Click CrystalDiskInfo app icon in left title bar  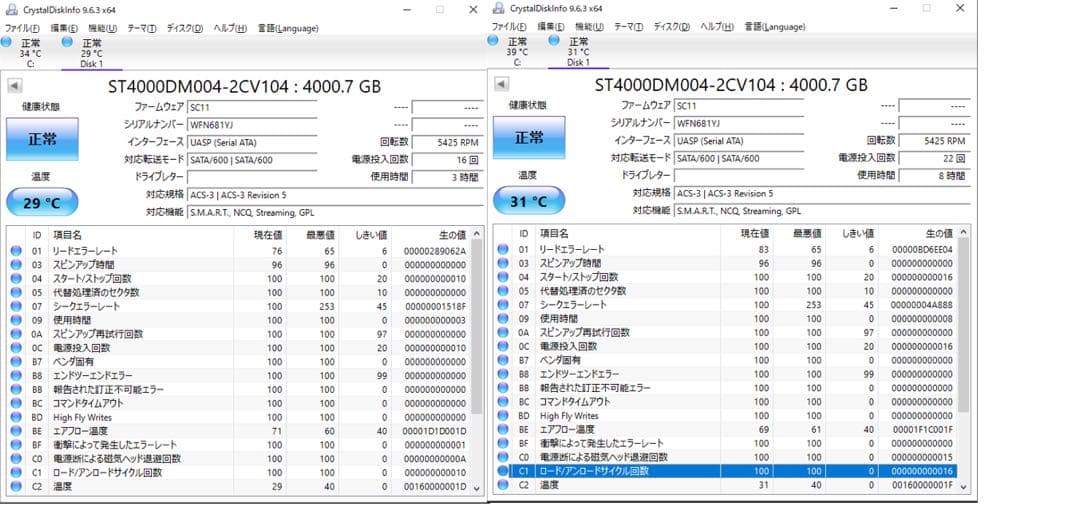tap(12, 9)
